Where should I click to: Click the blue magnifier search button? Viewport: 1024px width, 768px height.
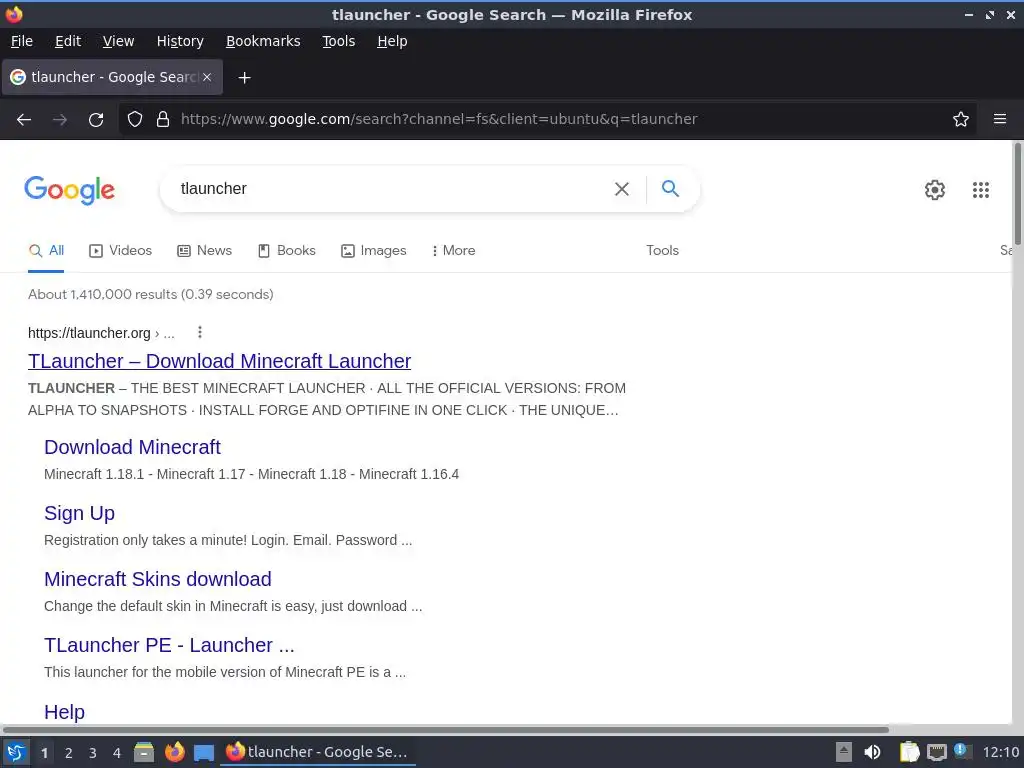click(x=670, y=188)
